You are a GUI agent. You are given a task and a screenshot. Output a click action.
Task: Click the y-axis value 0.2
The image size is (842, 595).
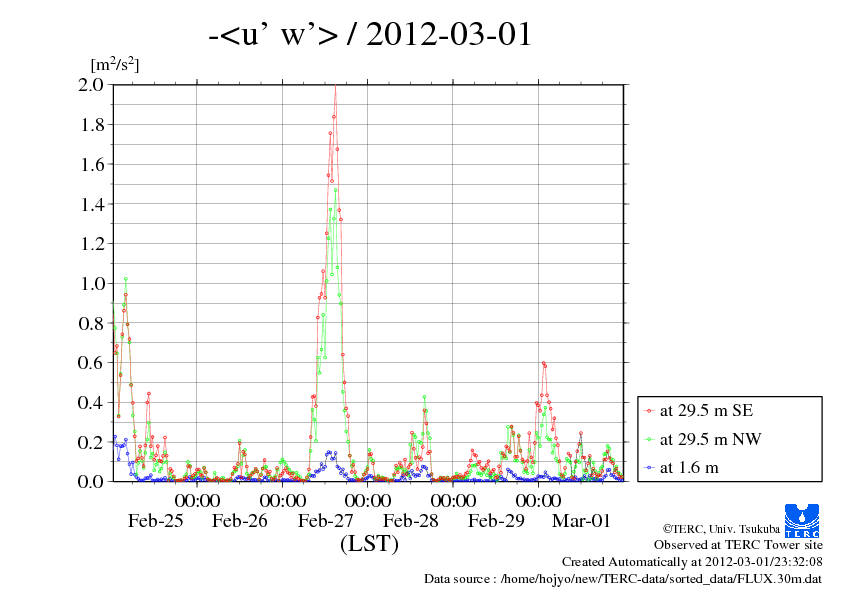91,442
